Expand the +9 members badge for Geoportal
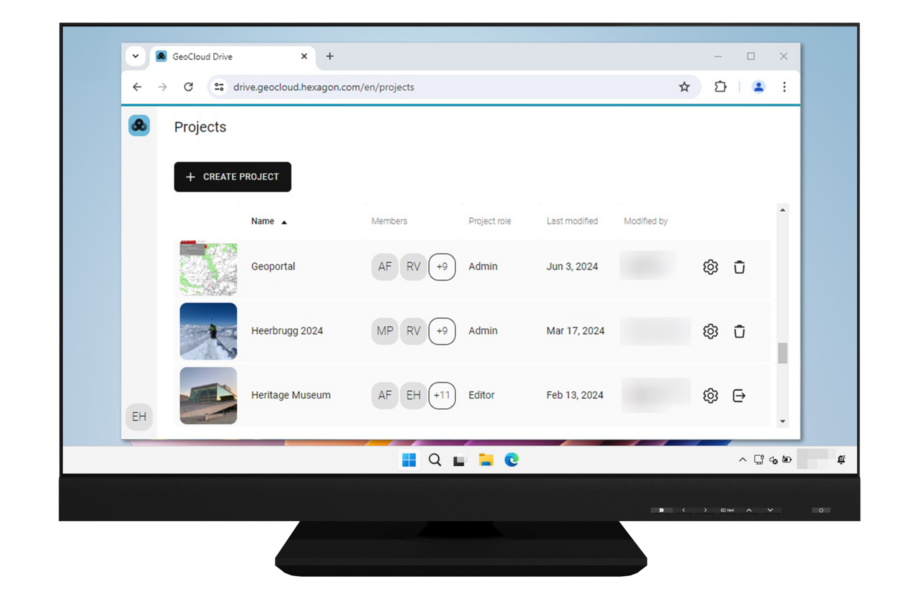 click(442, 267)
